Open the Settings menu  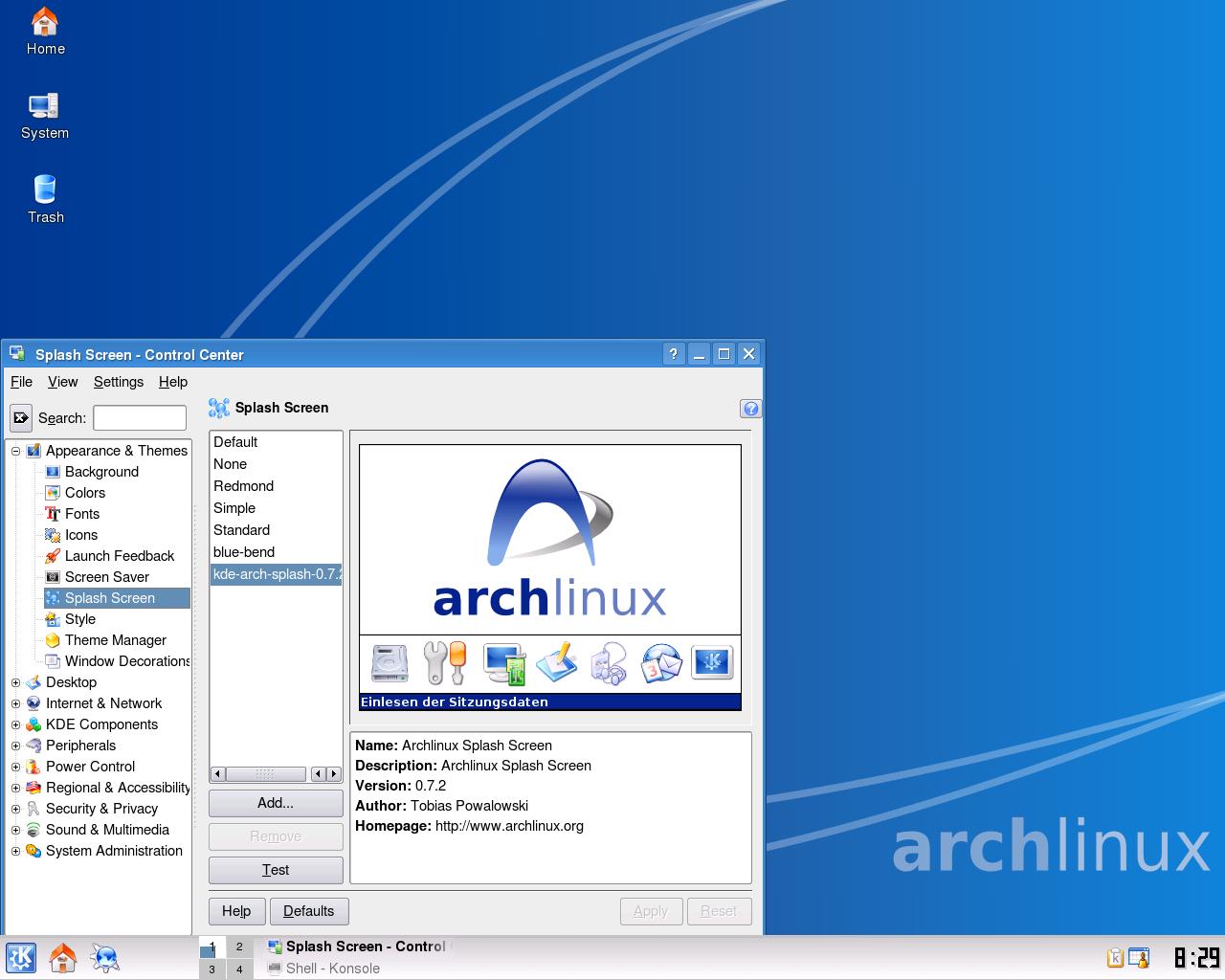coord(119,382)
